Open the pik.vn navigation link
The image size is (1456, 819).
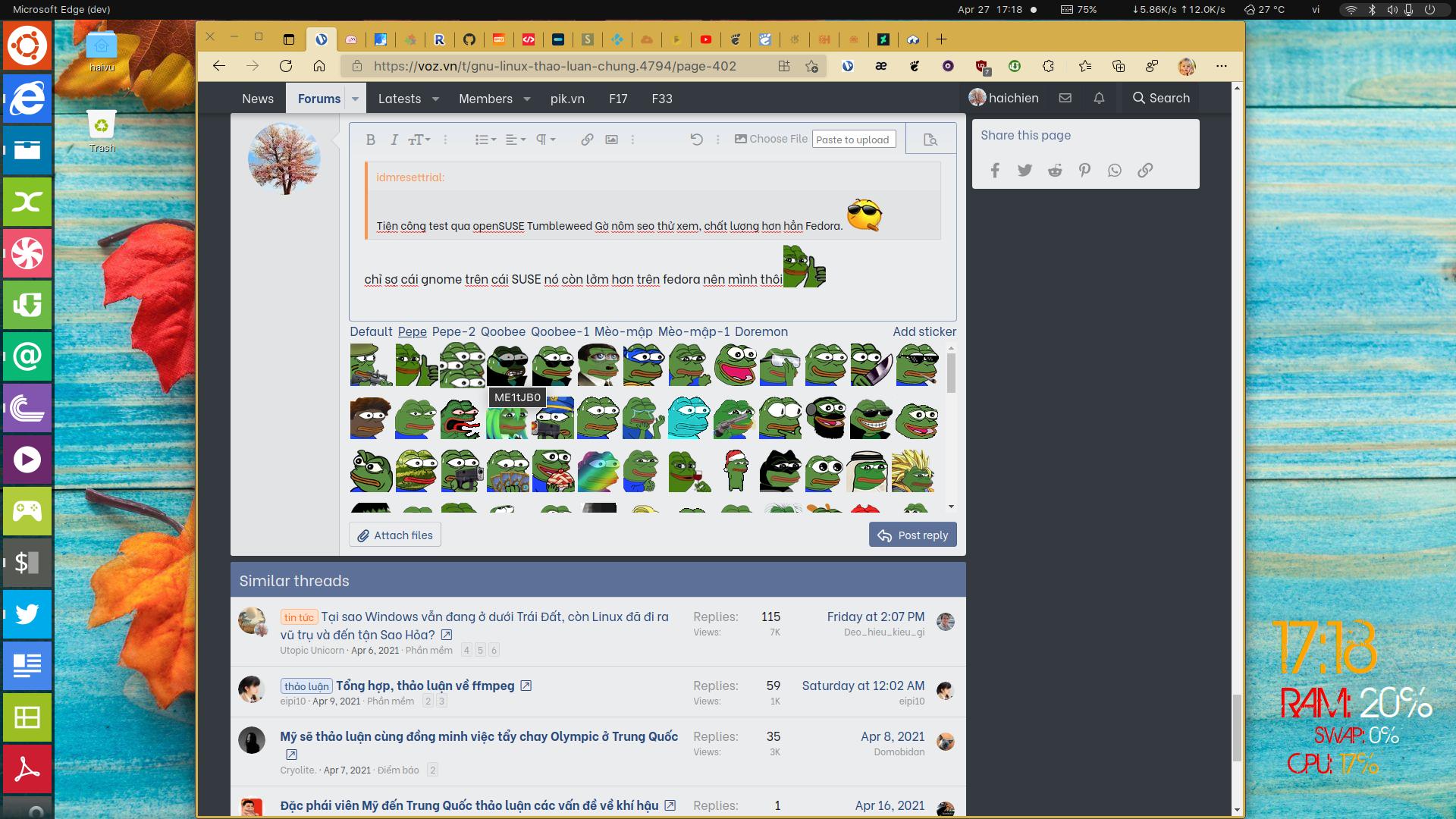pyautogui.click(x=567, y=99)
